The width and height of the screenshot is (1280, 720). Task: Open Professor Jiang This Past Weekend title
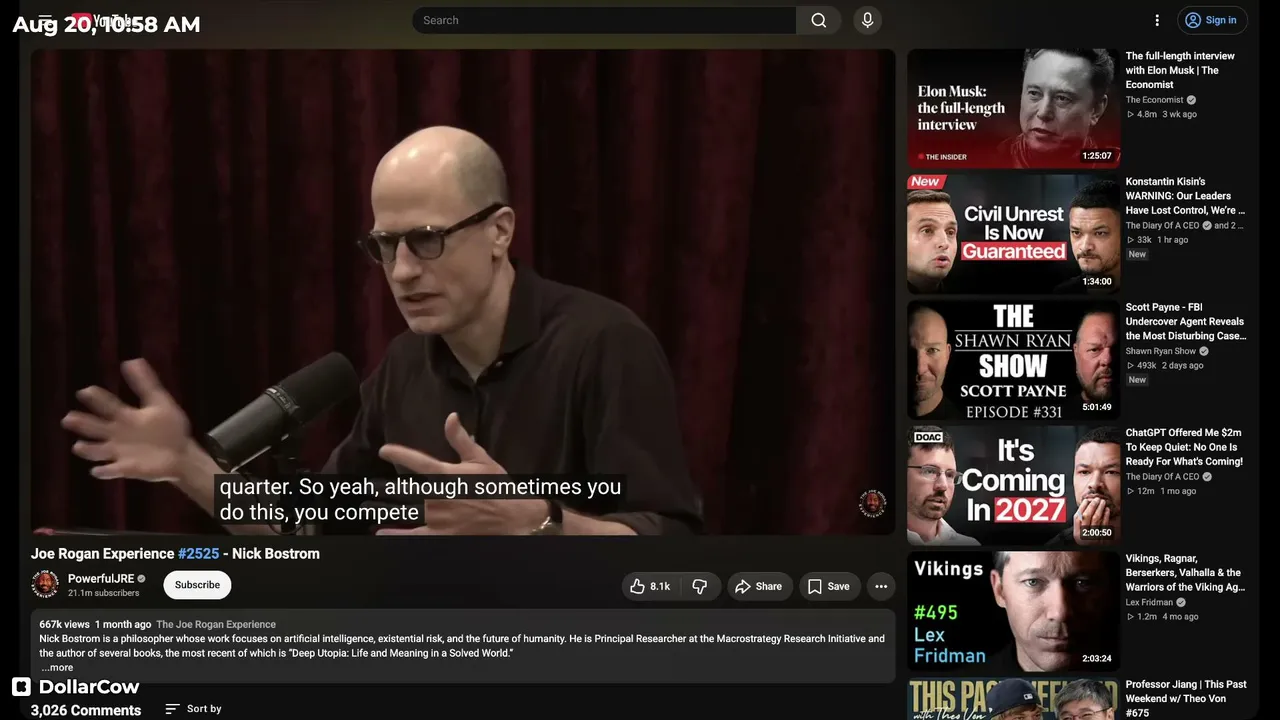coord(1186,698)
